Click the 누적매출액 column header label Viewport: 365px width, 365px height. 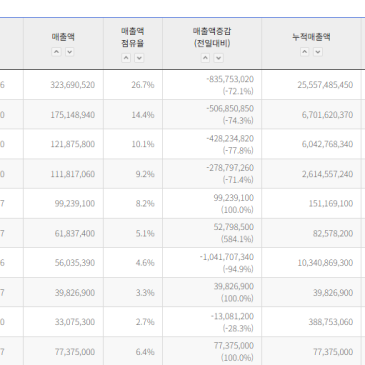(x=311, y=37)
